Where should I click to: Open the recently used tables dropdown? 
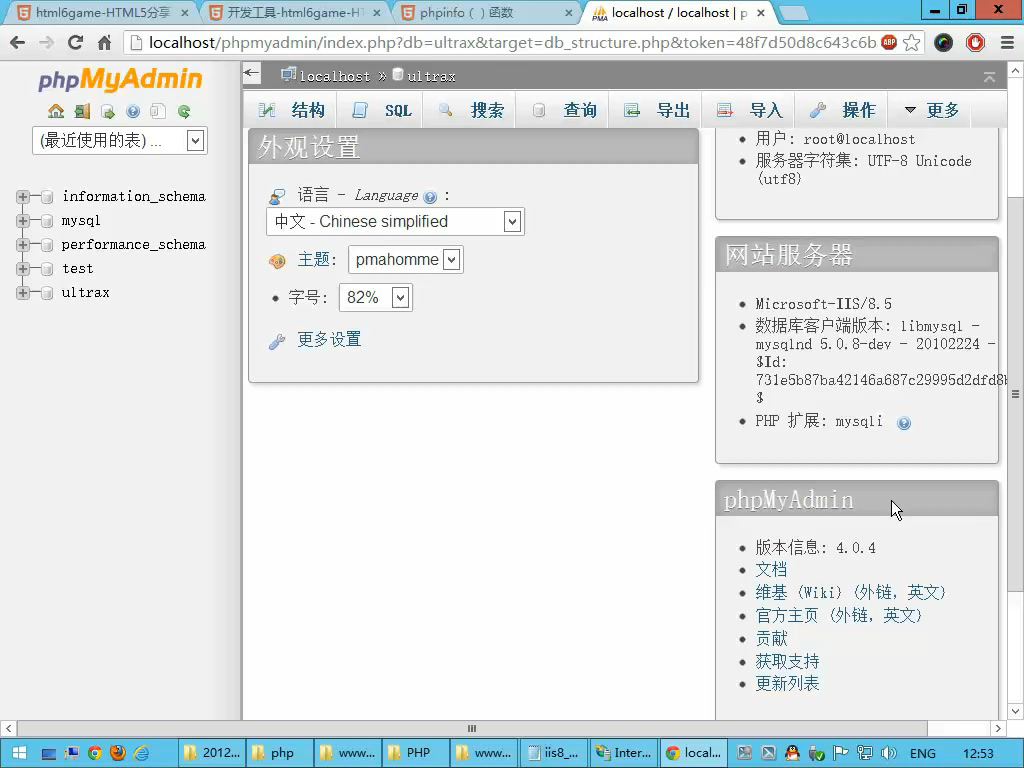click(120, 141)
